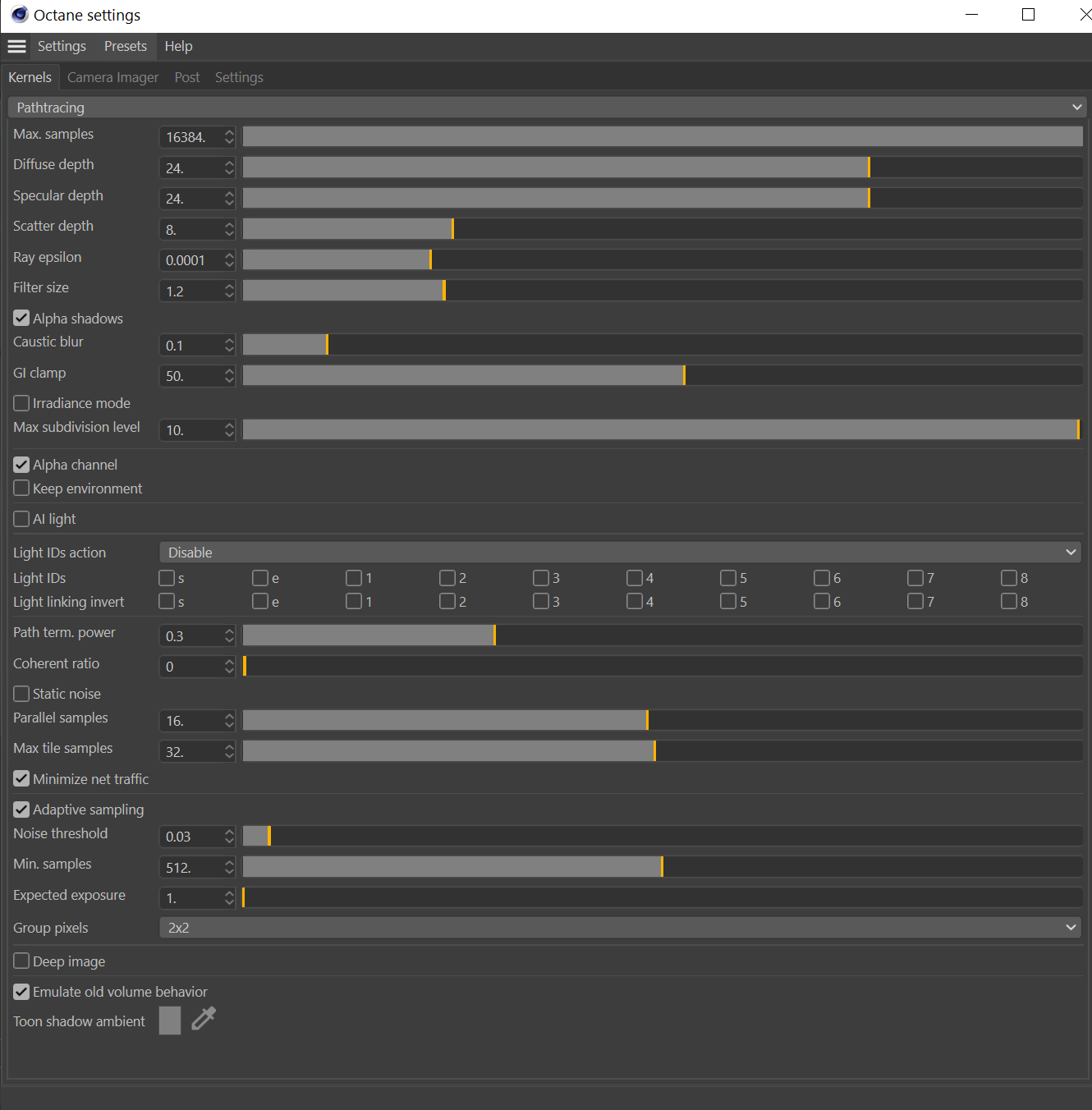
Task: Switch to the Kernels tab
Action: [x=30, y=77]
